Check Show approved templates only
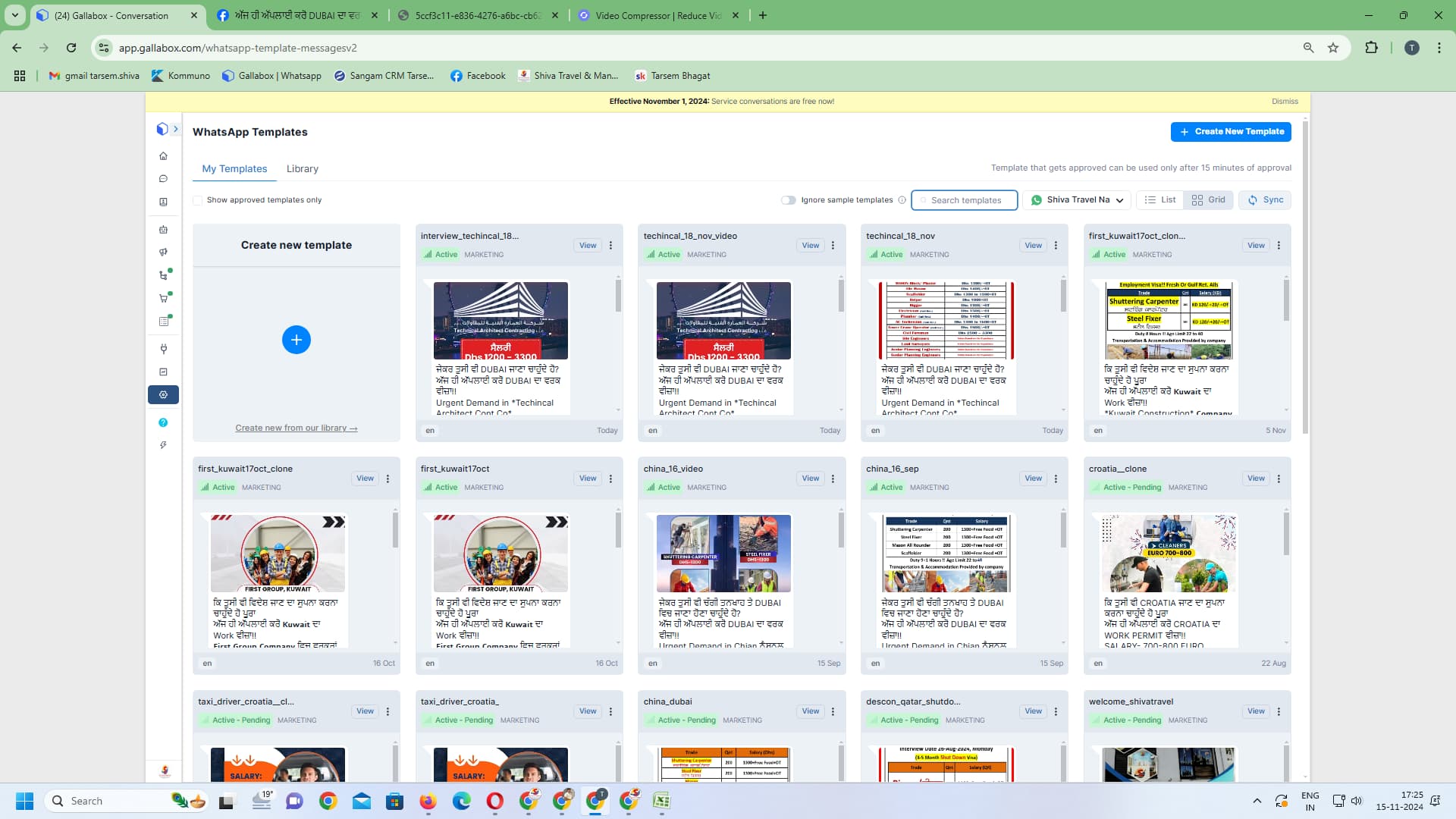This screenshot has height=819, width=1456. 198,200
